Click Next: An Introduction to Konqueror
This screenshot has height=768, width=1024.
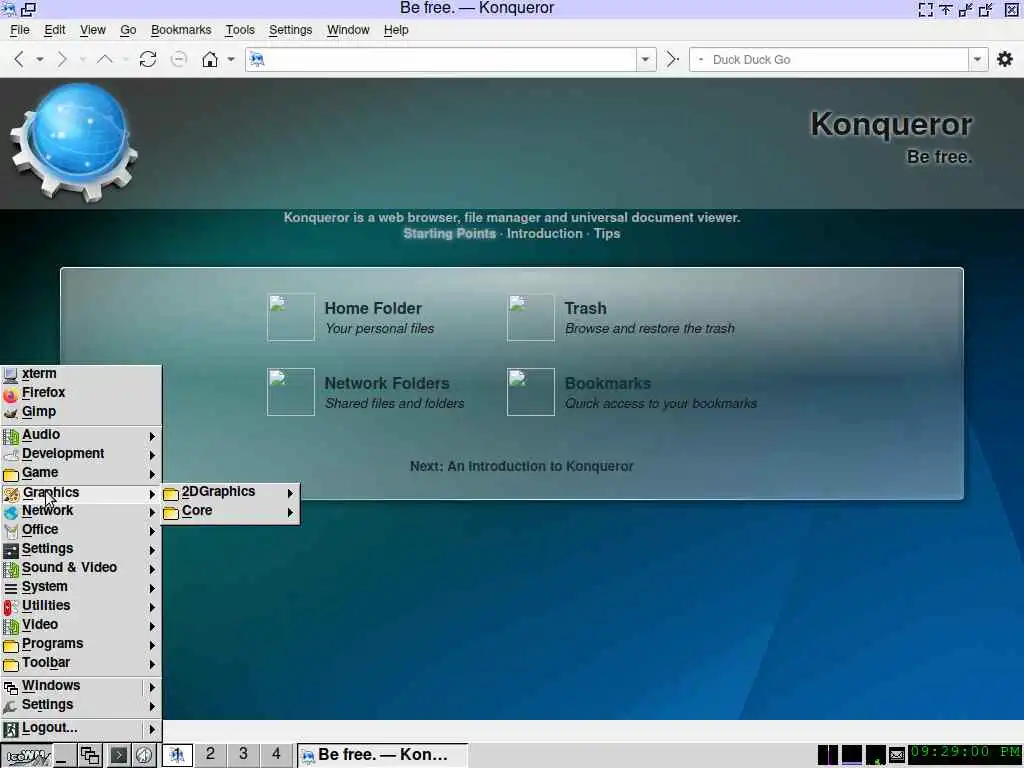coord(521,466)
